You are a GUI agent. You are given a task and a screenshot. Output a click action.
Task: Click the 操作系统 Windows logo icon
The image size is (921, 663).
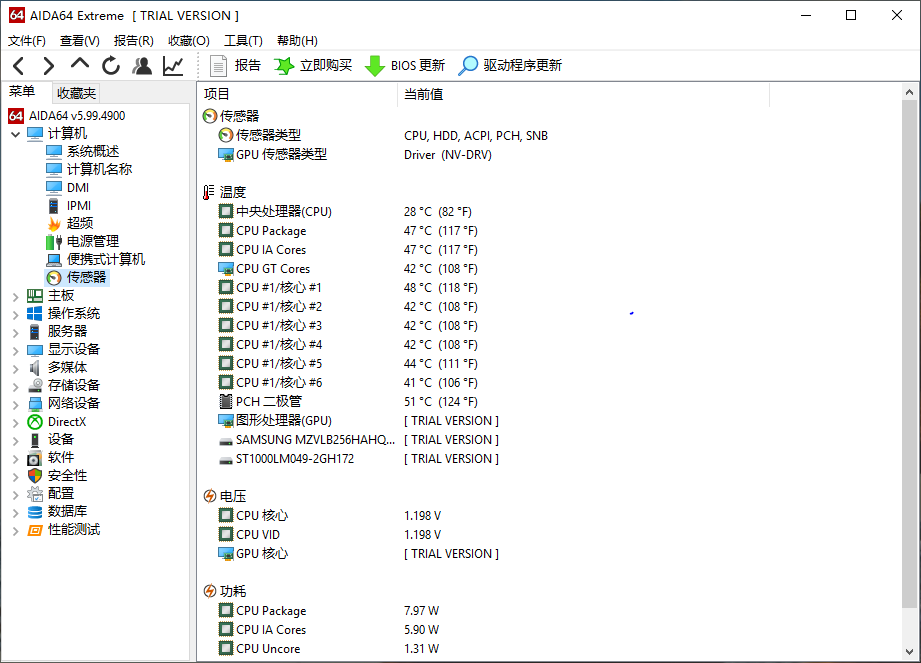click(x=35, y=314)
